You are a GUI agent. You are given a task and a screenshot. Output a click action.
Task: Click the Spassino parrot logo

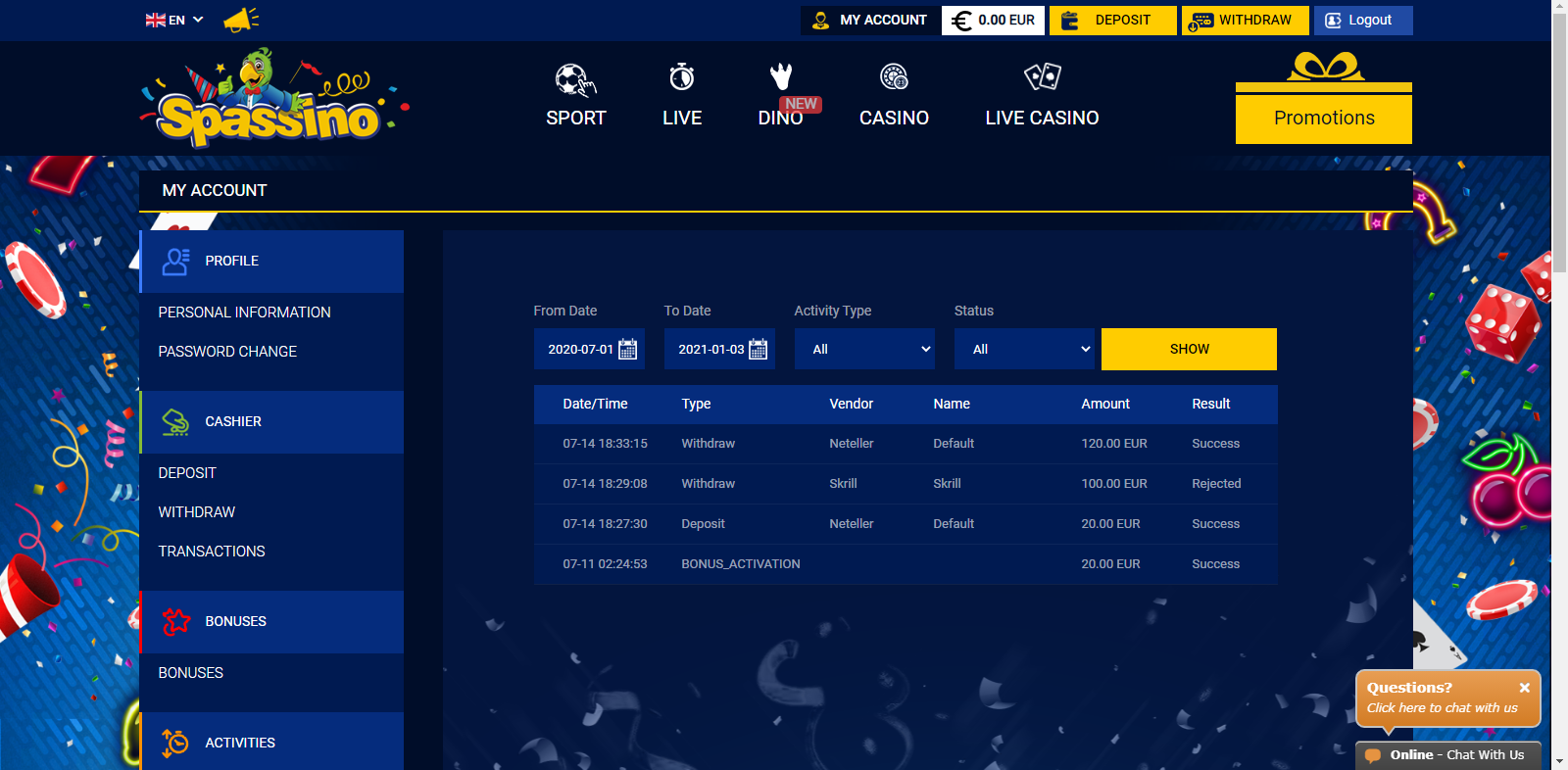pyautogui.click(x=274, y=98)
